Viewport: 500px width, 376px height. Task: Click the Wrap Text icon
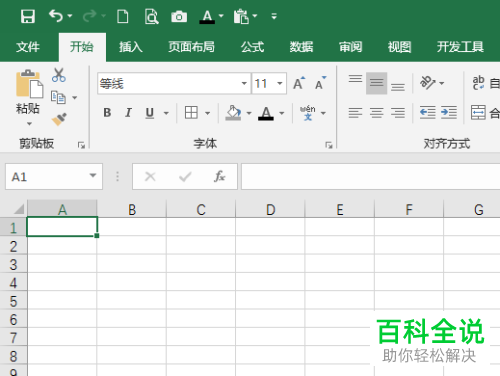pos(478,83)
